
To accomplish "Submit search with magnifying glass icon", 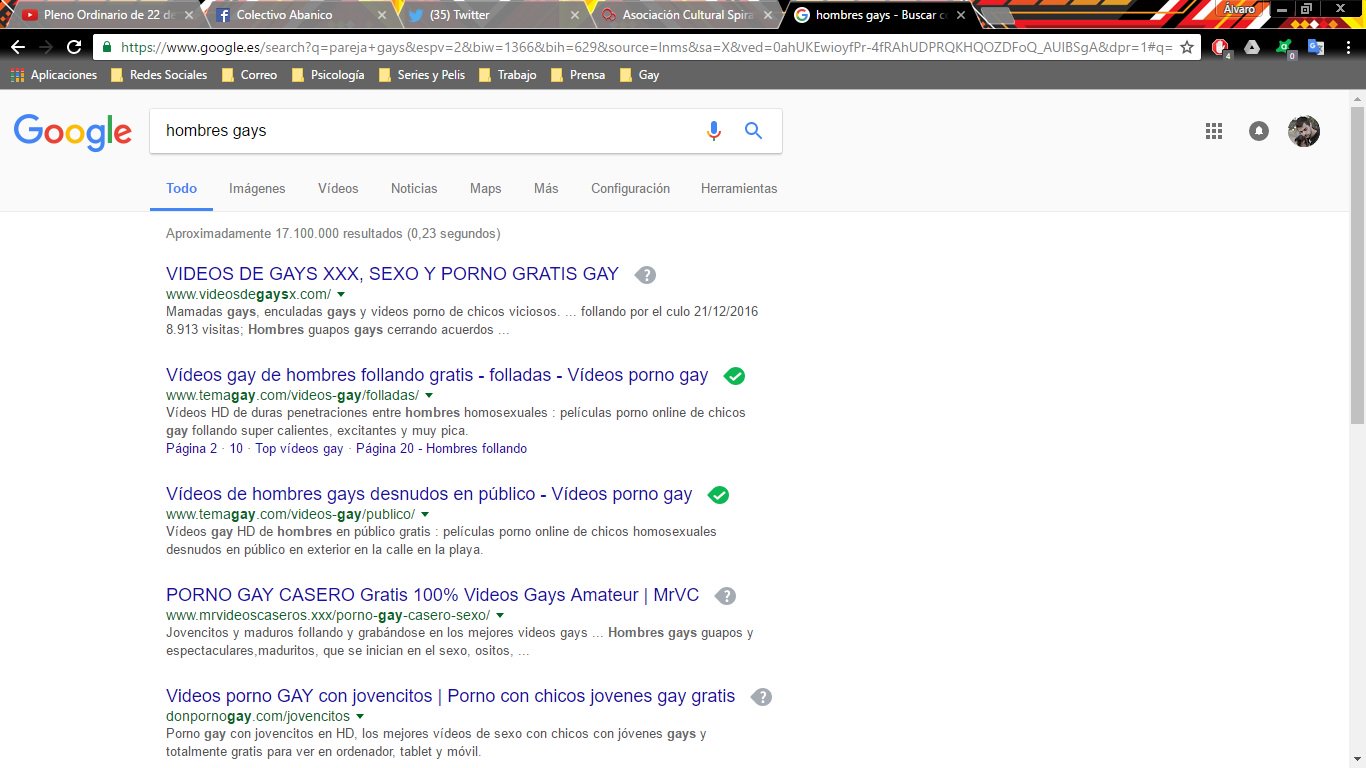I will click(754, 131).
